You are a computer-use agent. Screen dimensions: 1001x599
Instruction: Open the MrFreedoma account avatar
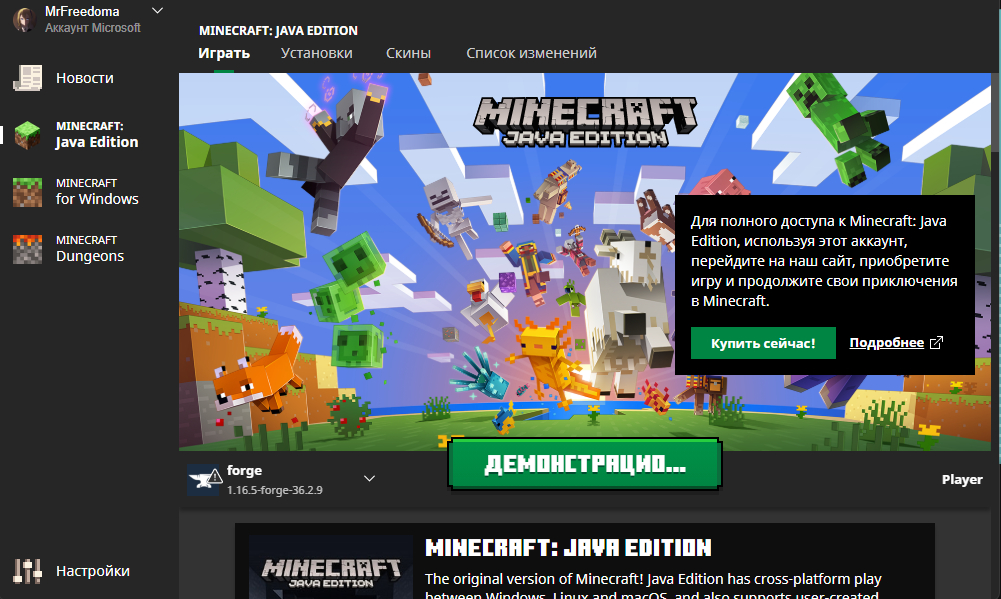tap(24, 19)
